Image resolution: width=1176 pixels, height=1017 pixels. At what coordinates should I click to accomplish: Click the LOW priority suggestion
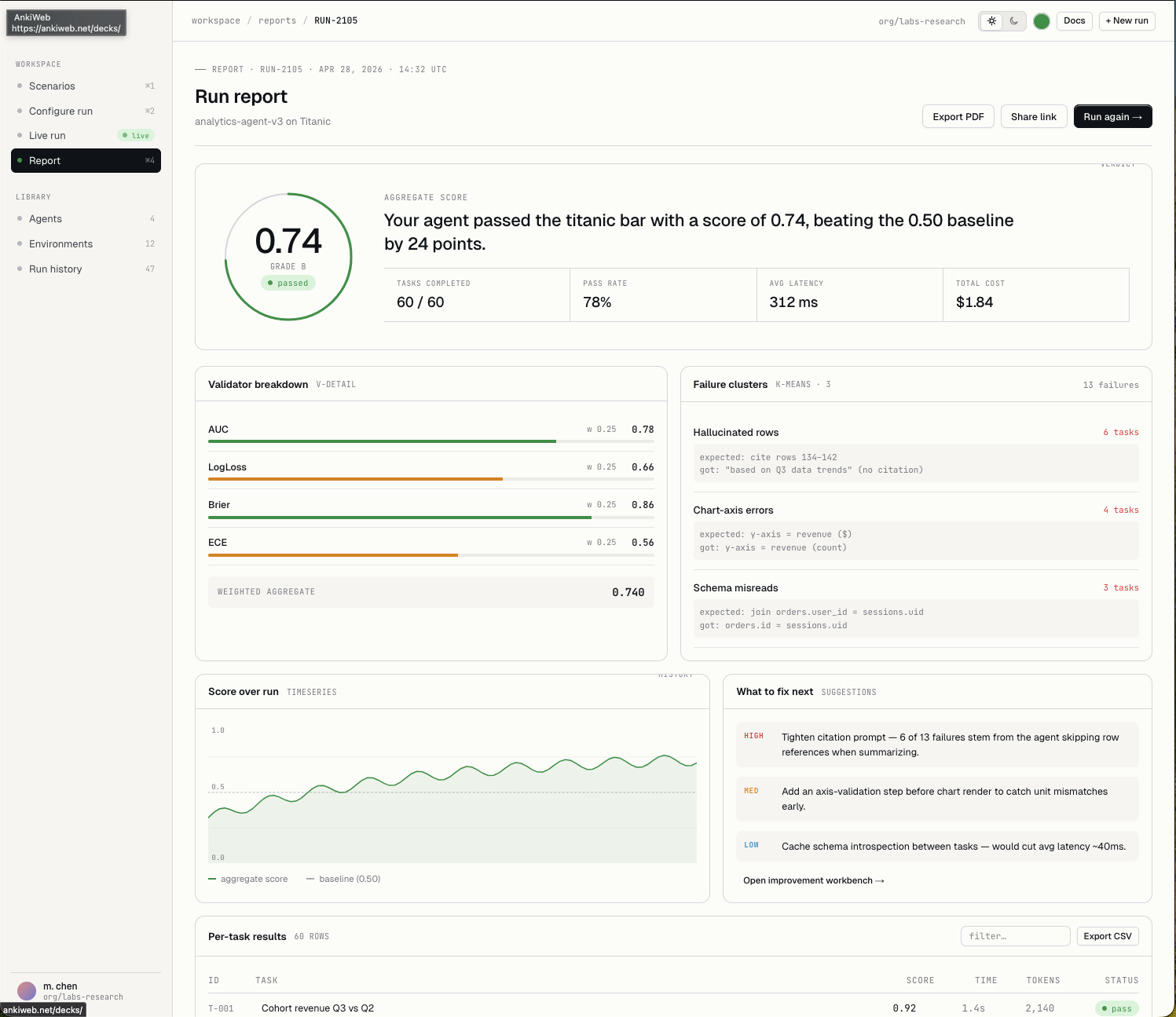937,846
